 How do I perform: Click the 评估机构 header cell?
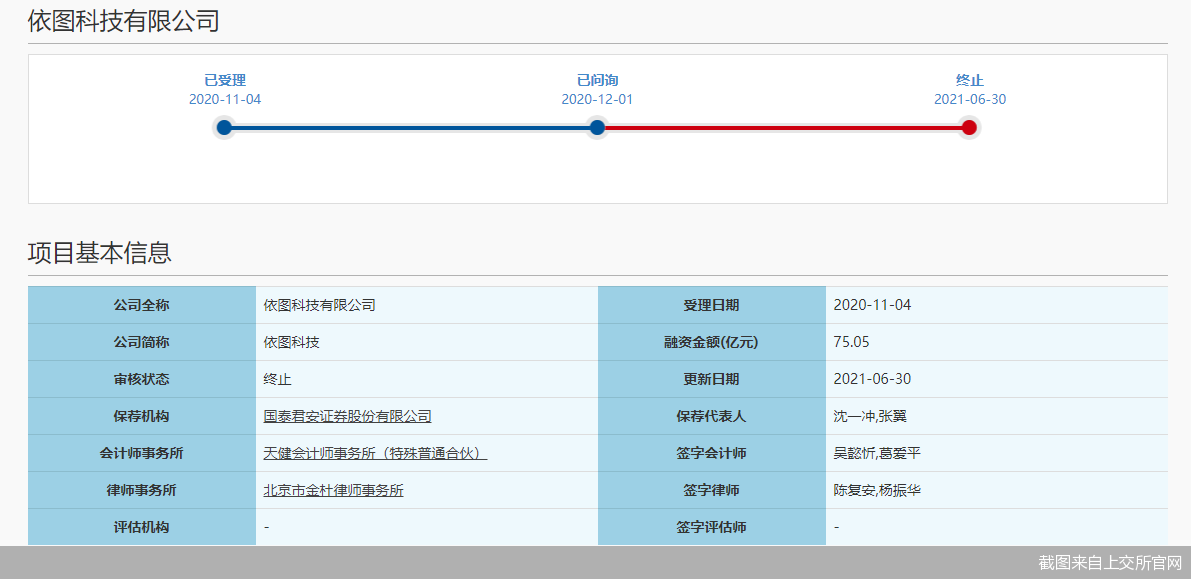(142, 527)
